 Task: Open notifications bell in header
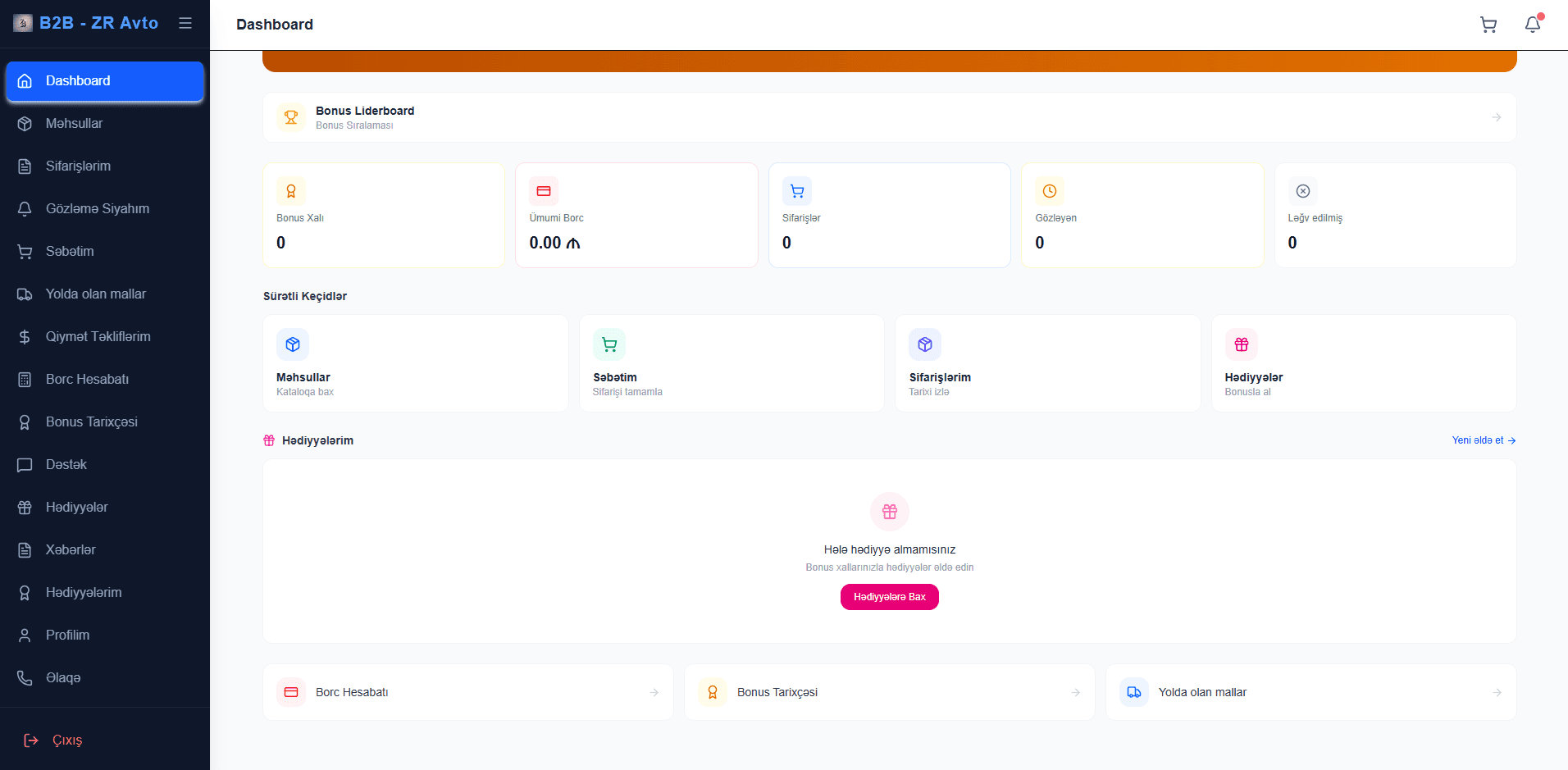(1533, 25)
